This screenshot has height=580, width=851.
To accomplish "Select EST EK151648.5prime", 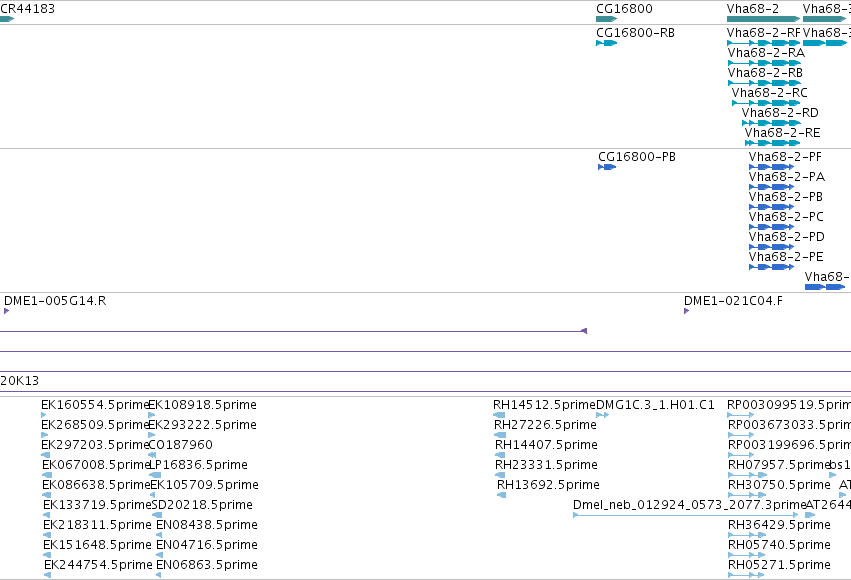I will coord(47,555).
